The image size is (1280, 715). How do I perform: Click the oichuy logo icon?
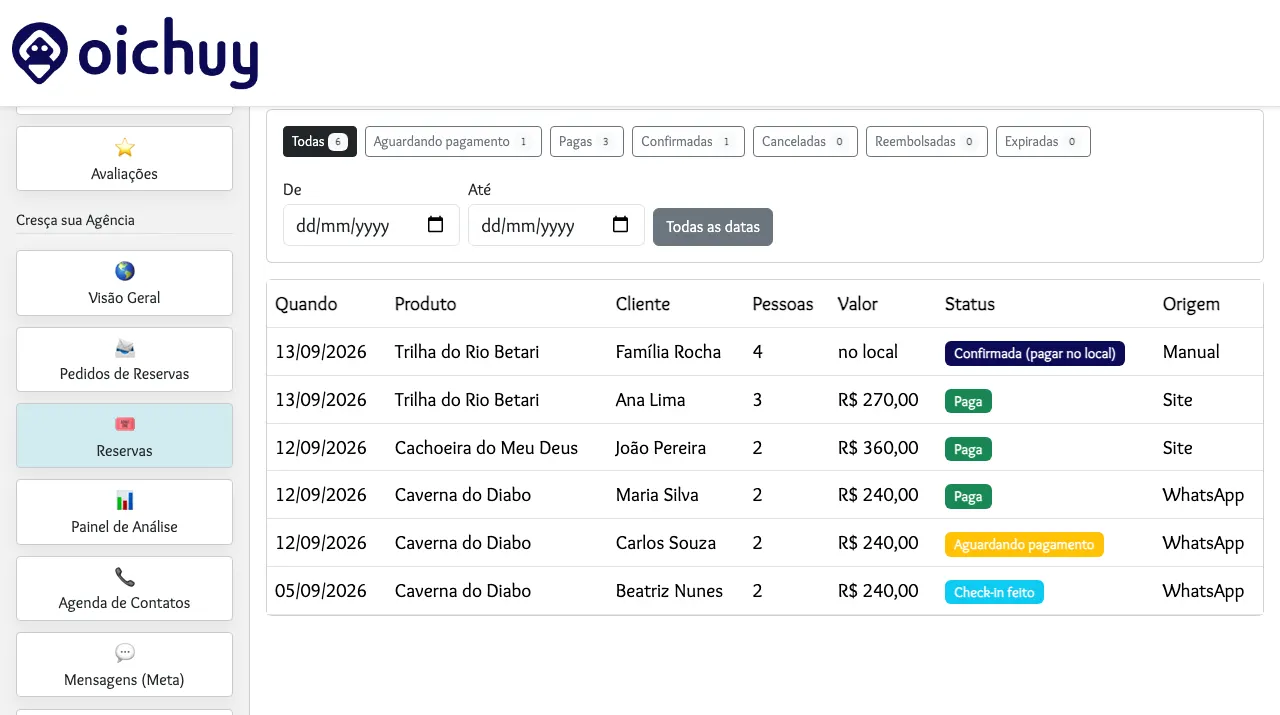click(x=40, y=53)
